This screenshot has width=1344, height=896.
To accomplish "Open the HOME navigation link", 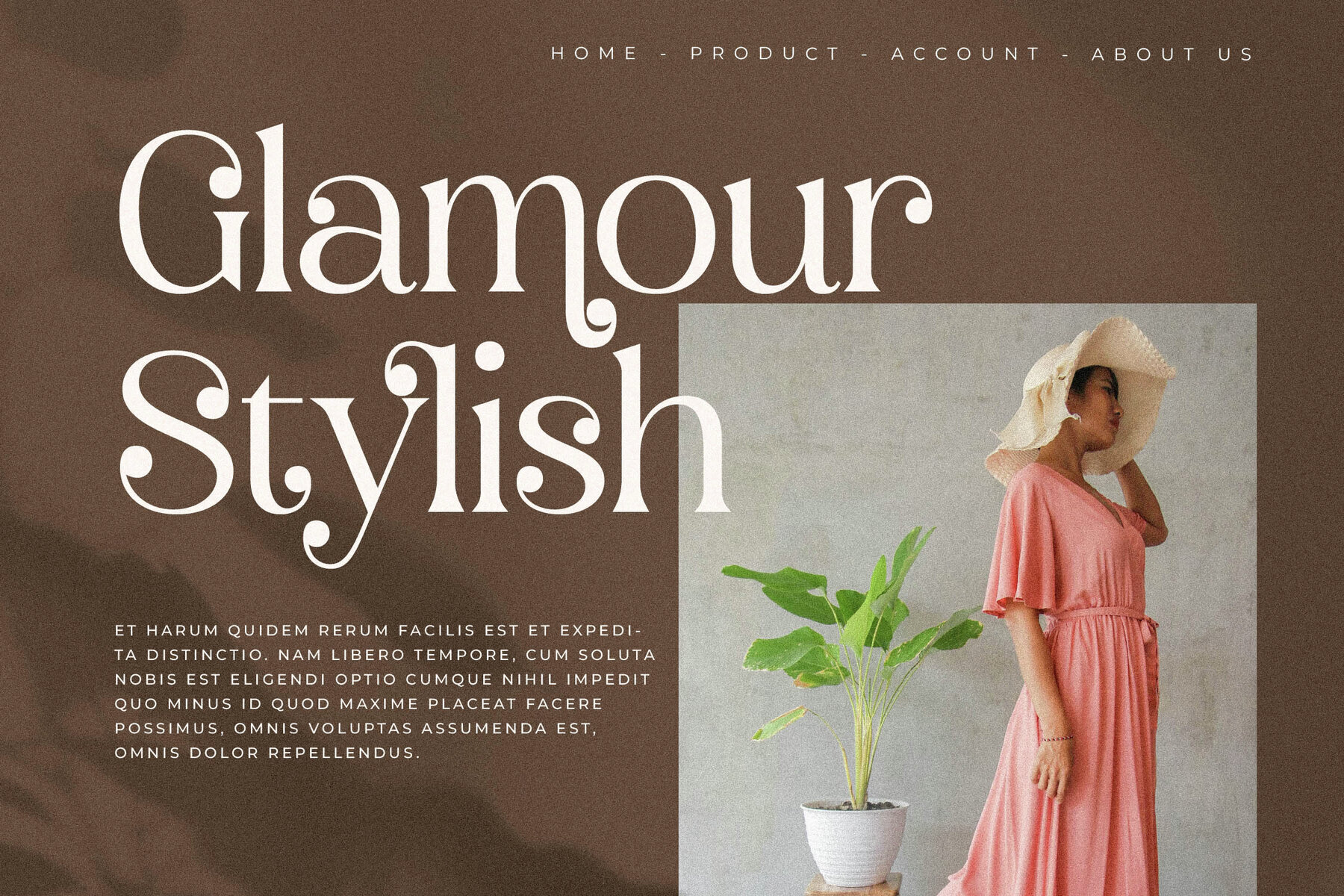I will pos(595,54).
